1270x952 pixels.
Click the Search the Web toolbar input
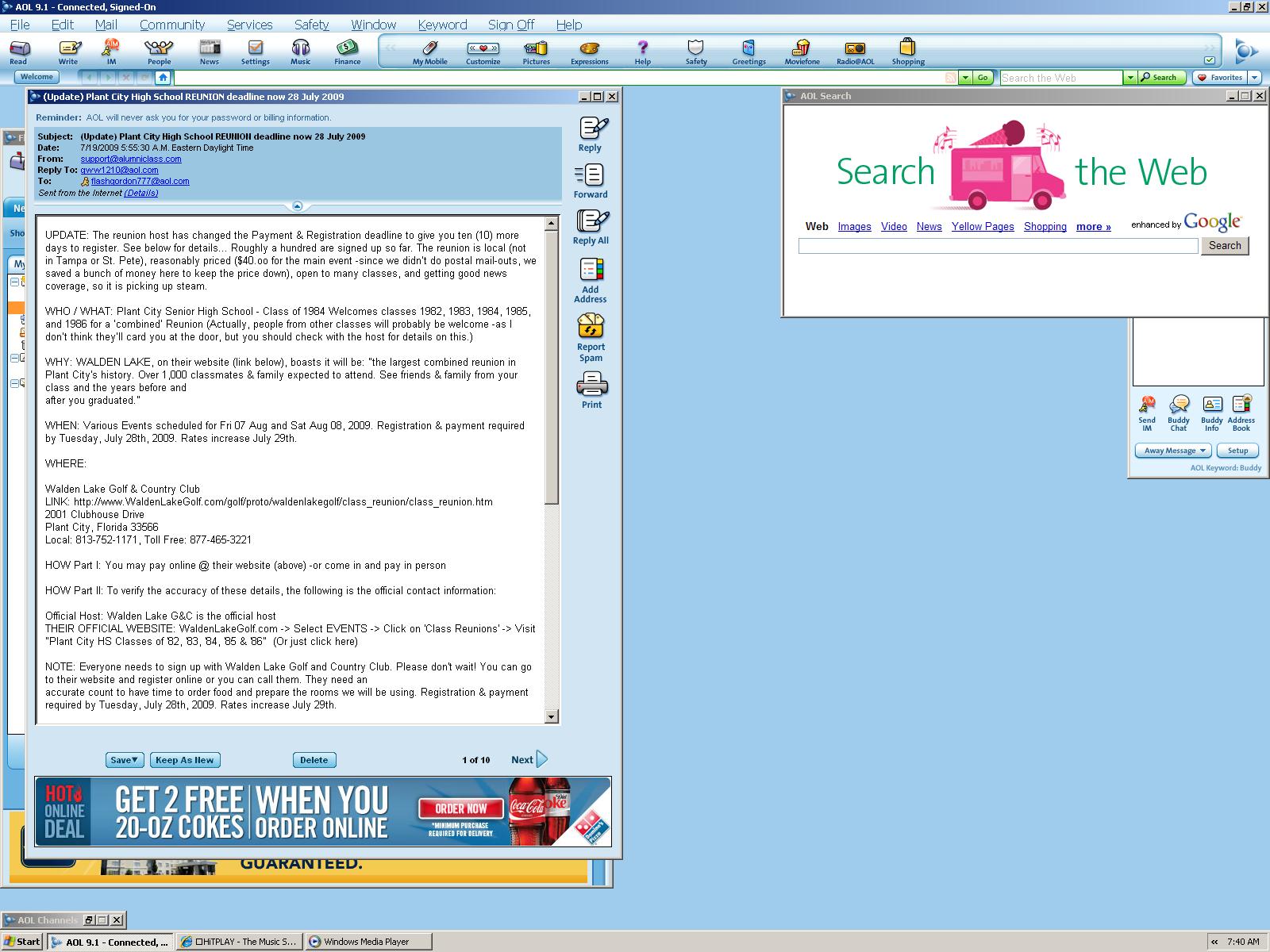point(1060,78)
